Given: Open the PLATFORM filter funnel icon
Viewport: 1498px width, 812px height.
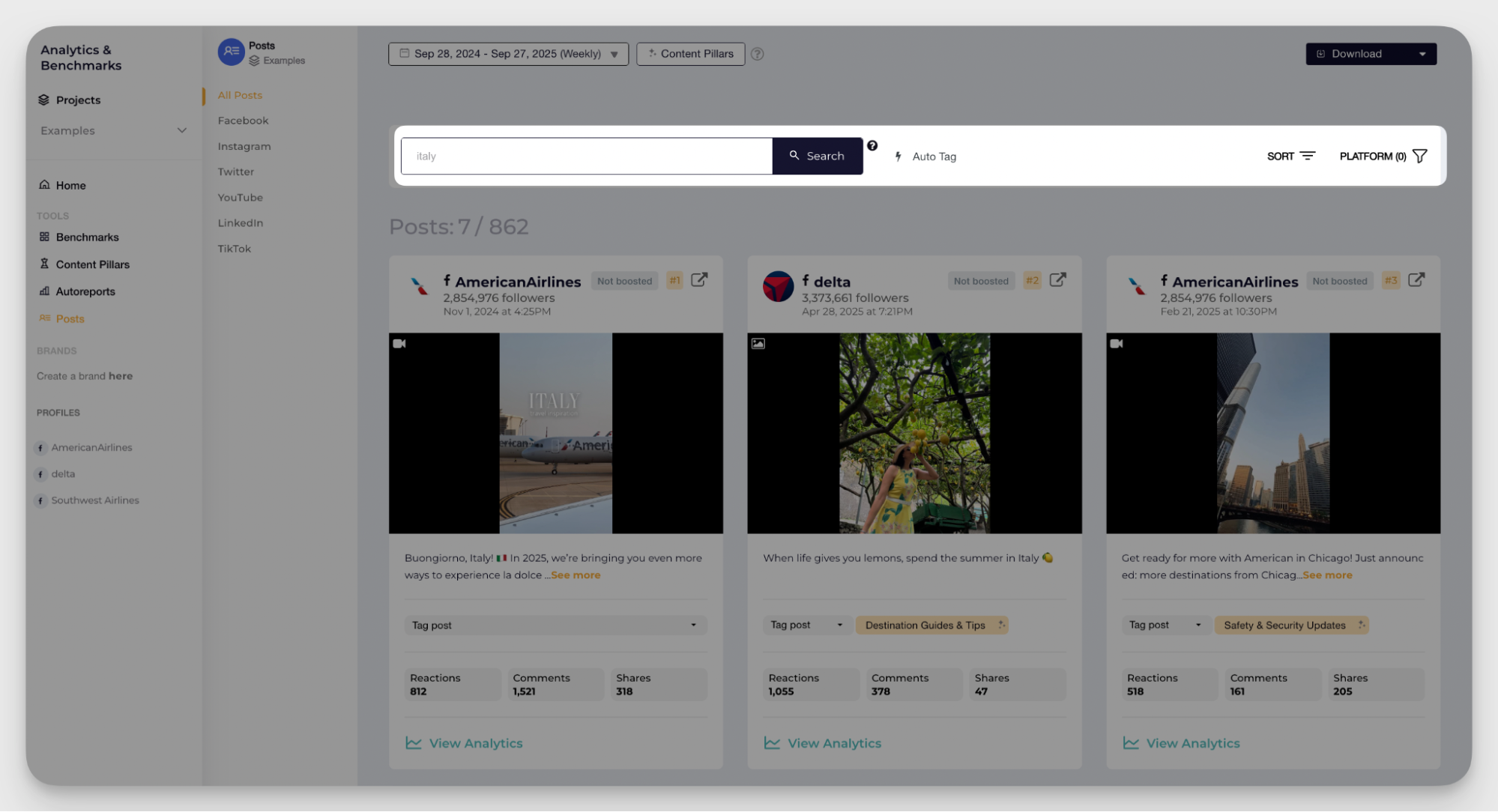Looking at the screenshot, I should coord(1419,156).
